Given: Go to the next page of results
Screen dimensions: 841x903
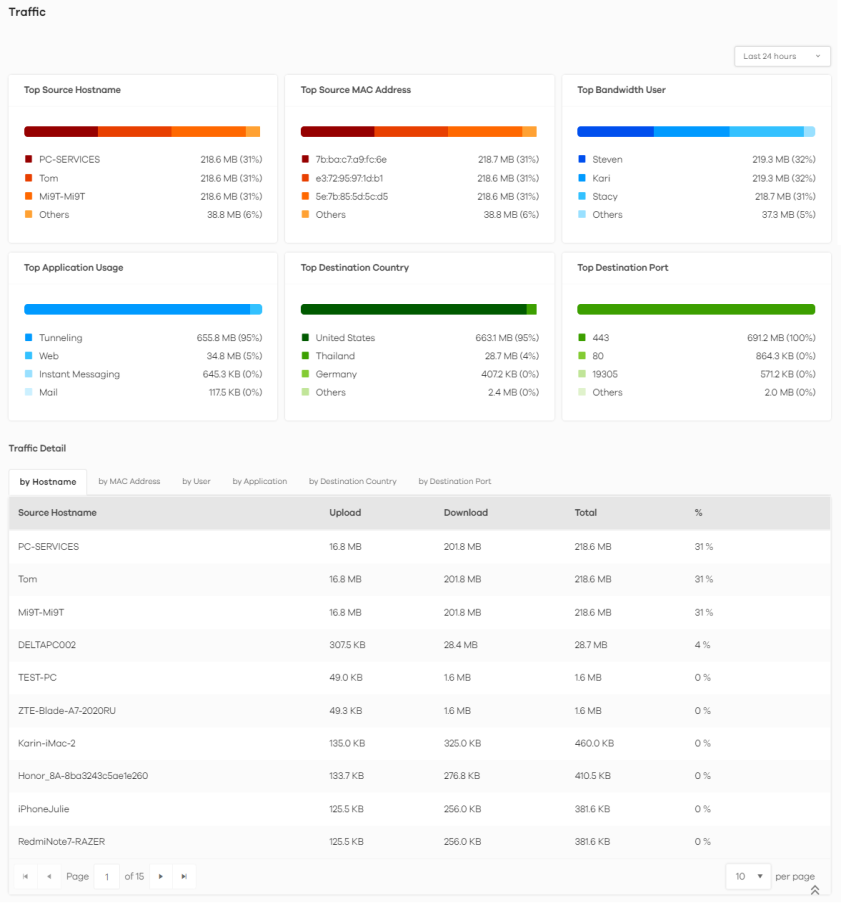Looking at the screenshot, I should point(160,876).
